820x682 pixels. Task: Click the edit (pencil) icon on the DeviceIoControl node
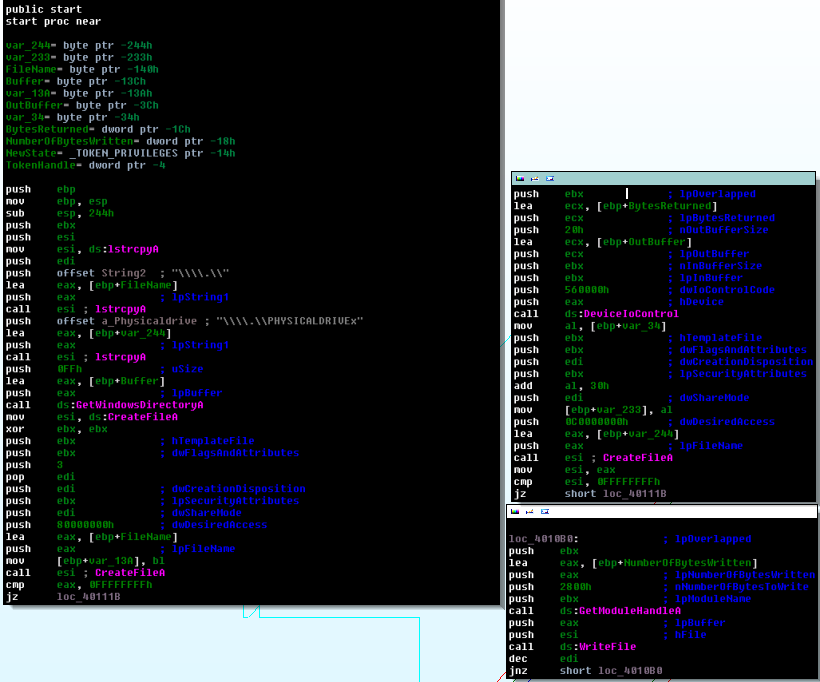point(534,178)
